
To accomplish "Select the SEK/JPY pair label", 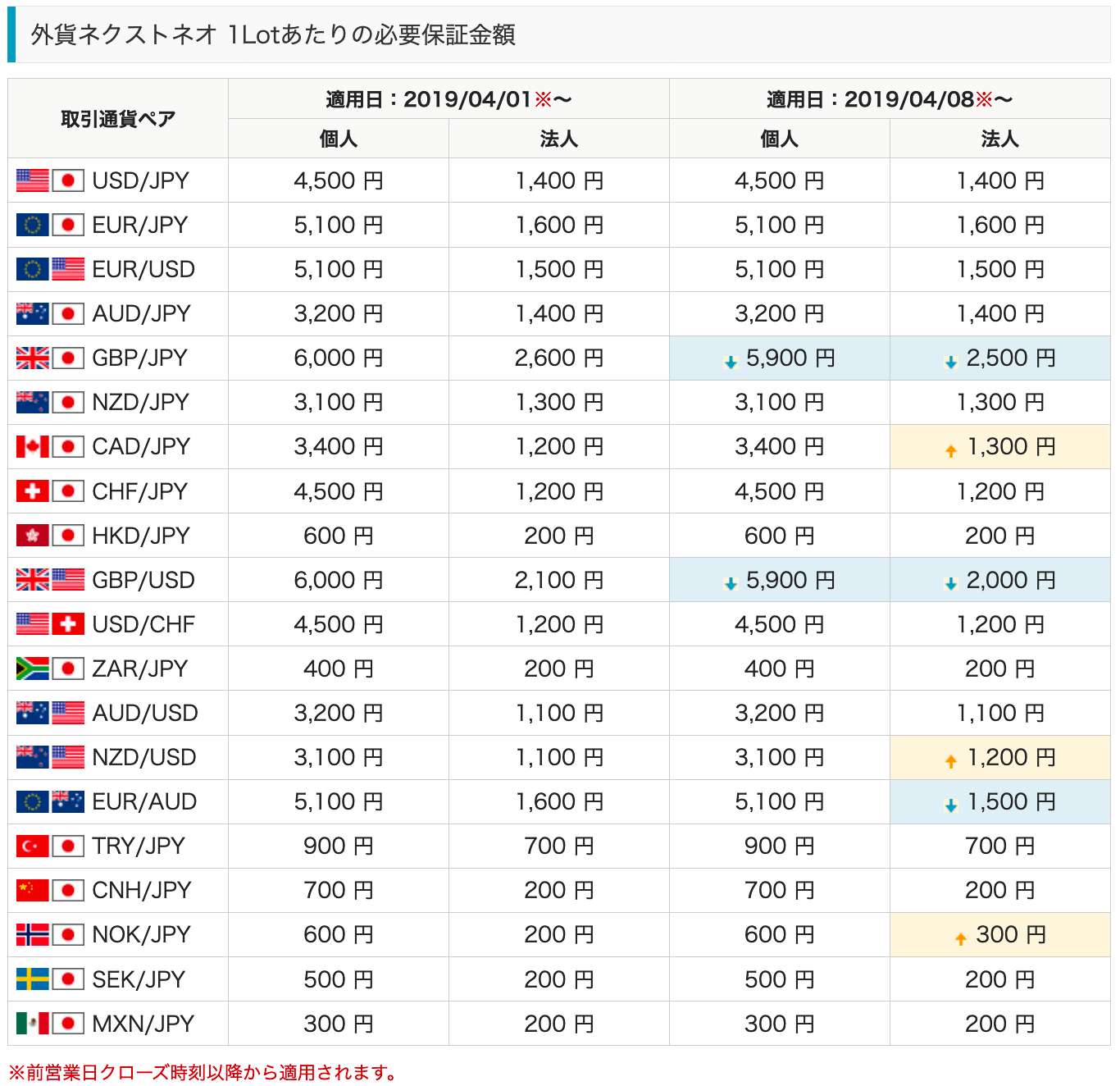I will coord(139,979).
